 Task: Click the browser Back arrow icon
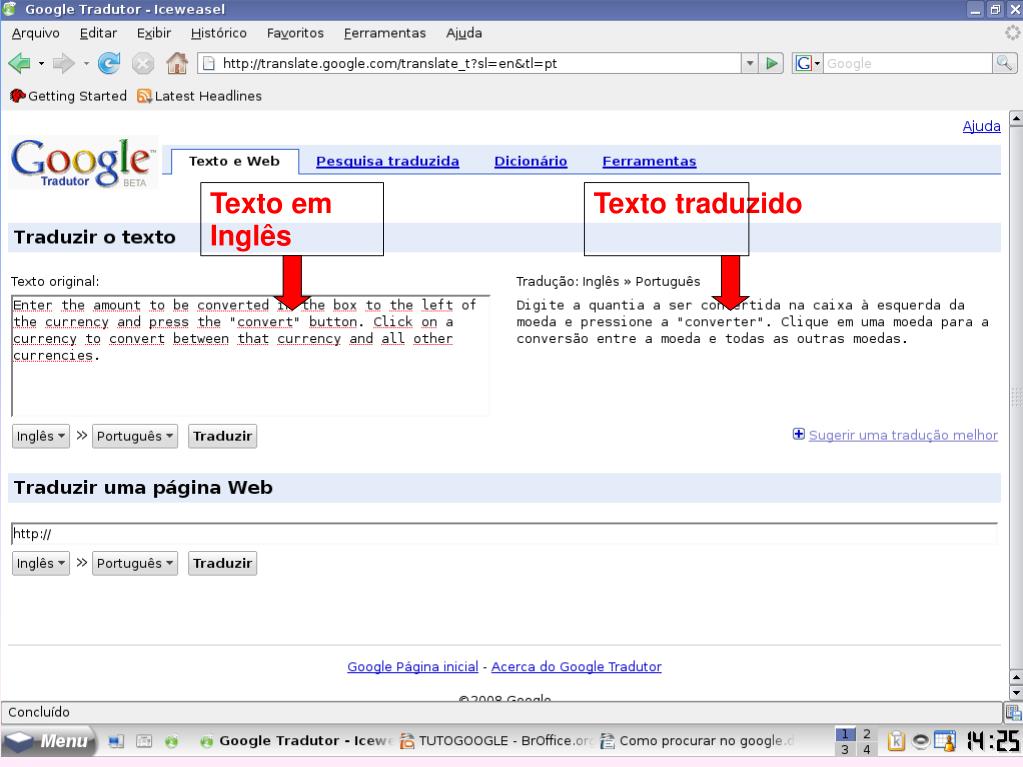[x=19, y=63]
